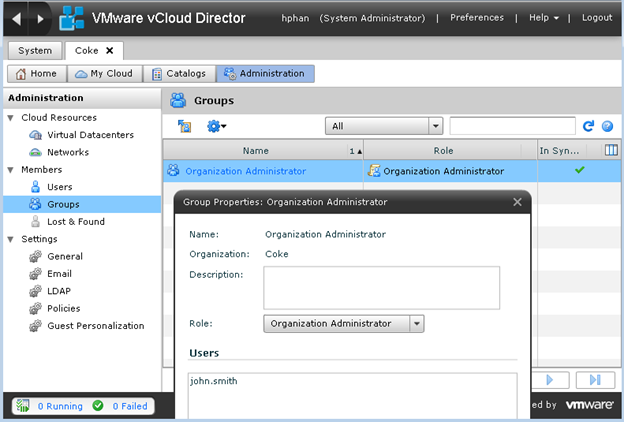Click in the Description text box

click(x=381, y=287)
